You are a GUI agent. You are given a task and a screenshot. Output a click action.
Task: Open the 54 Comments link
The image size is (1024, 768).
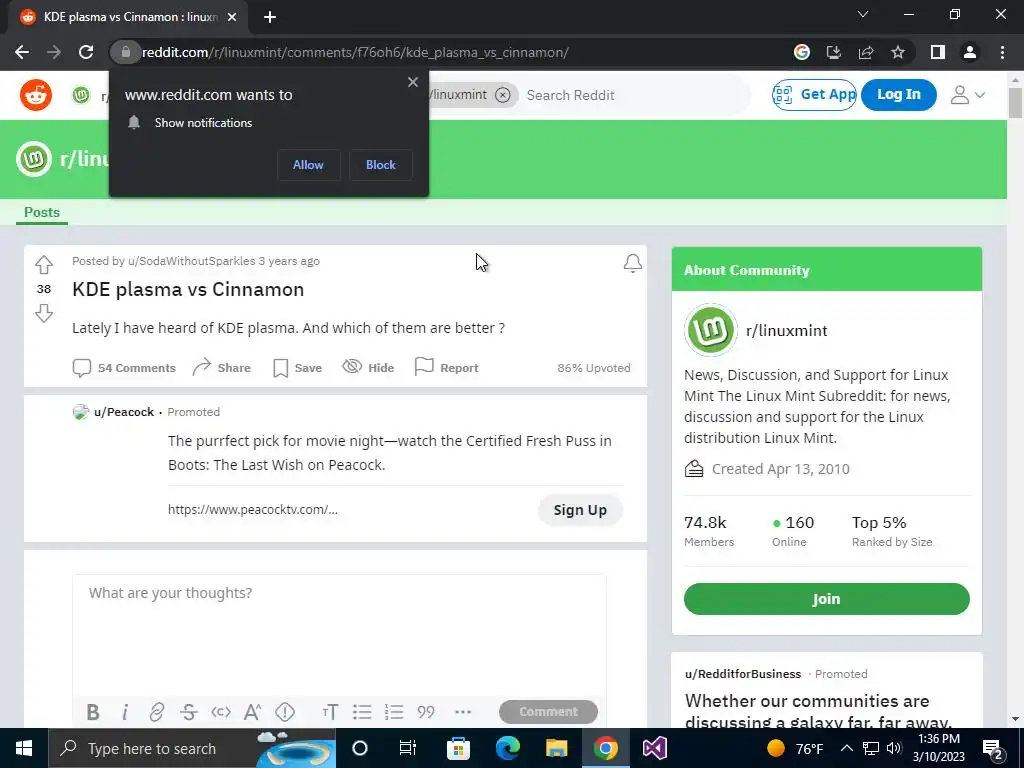pos(124,368)
